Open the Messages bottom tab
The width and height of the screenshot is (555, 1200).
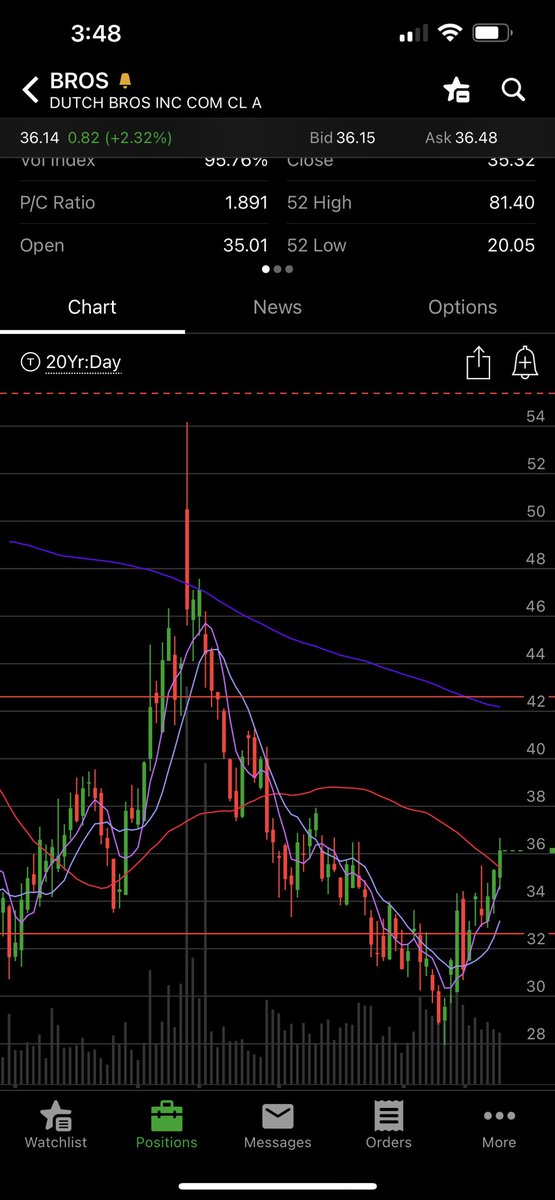point(277,1126)
